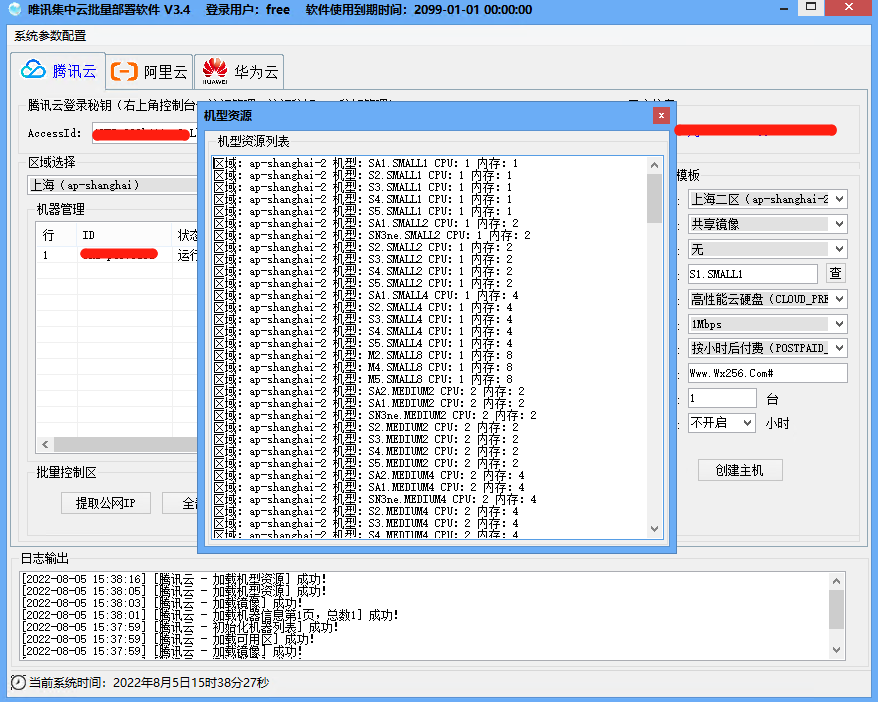Select the SA2.MEDIUM2 resource row
Viewport: 878px width, 702px height.
(x=369, y=391)
